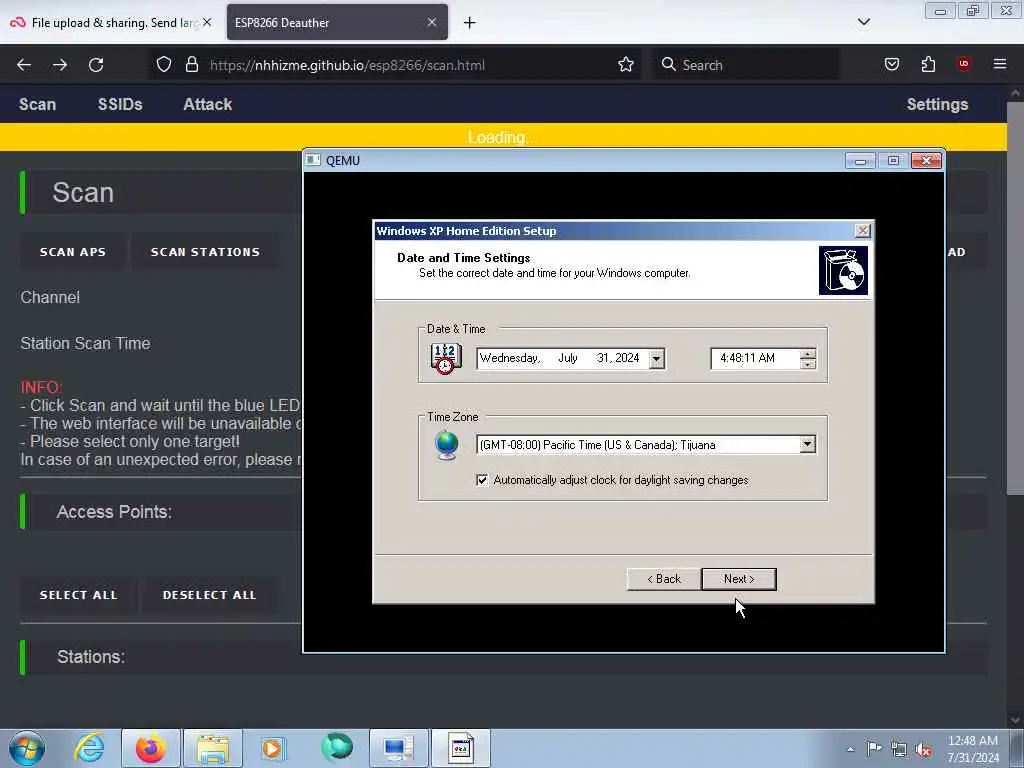Click the DESELECT ALL button

209,595
